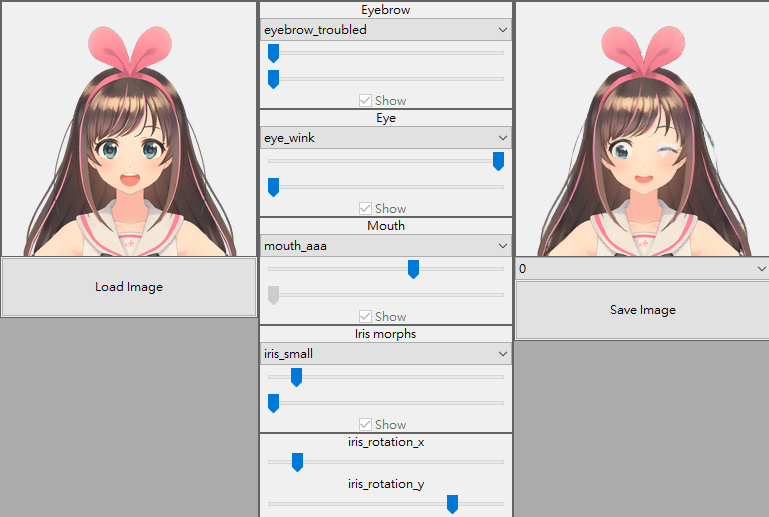Click the first Eye slider handle at maximum
Viewport: 769px width, 517px height.
tap(498, 161)
